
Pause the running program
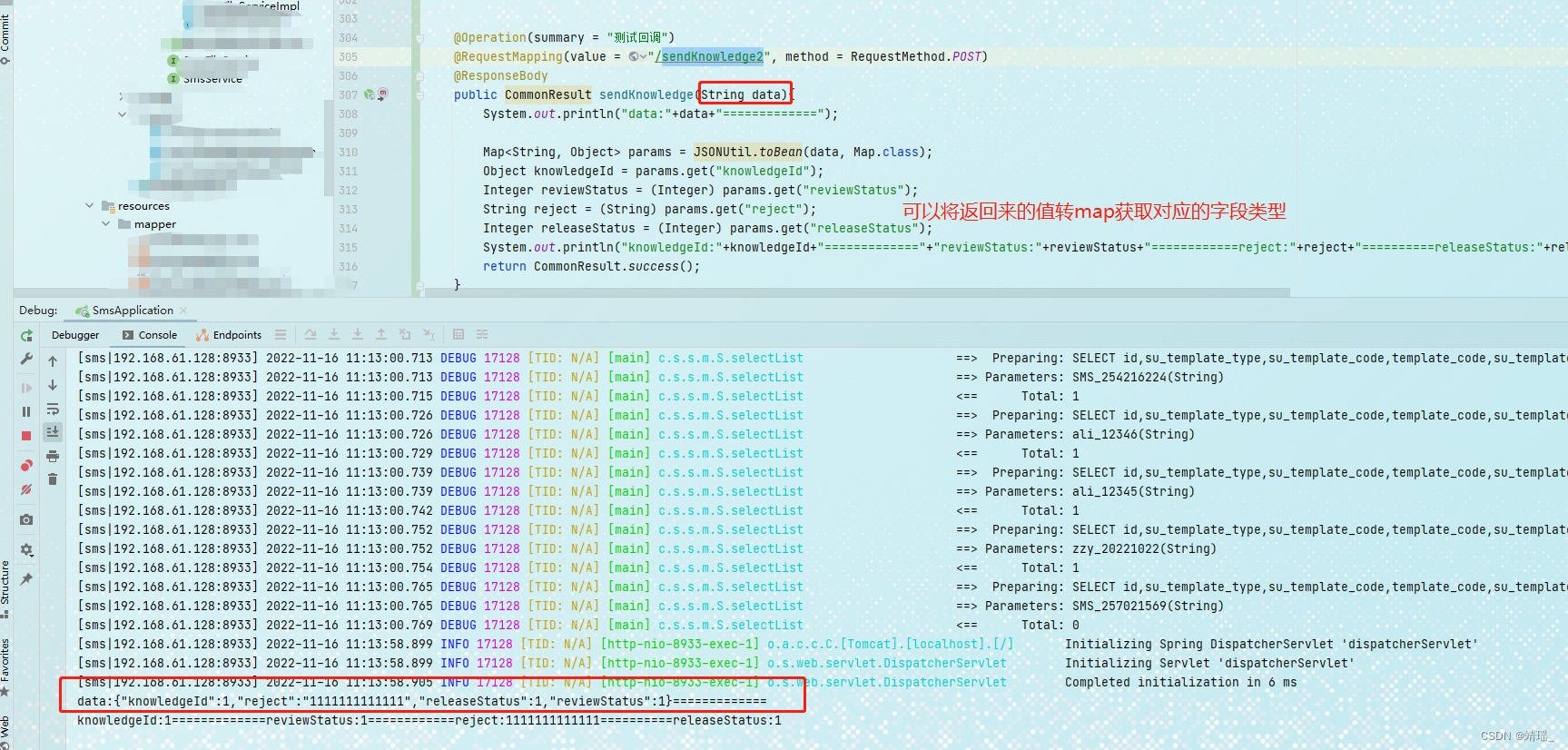pos(26,411)
